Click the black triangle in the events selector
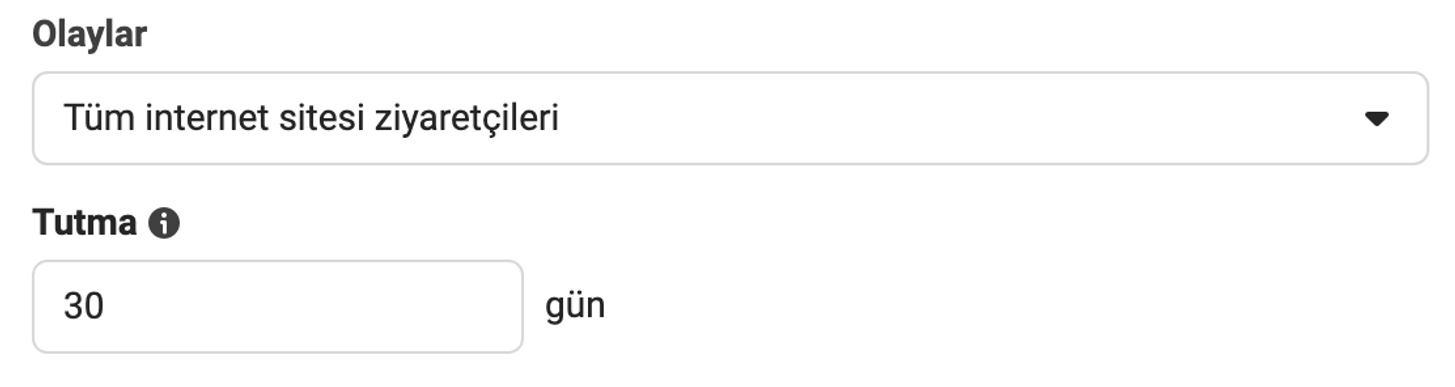 tap(1376, 119)
